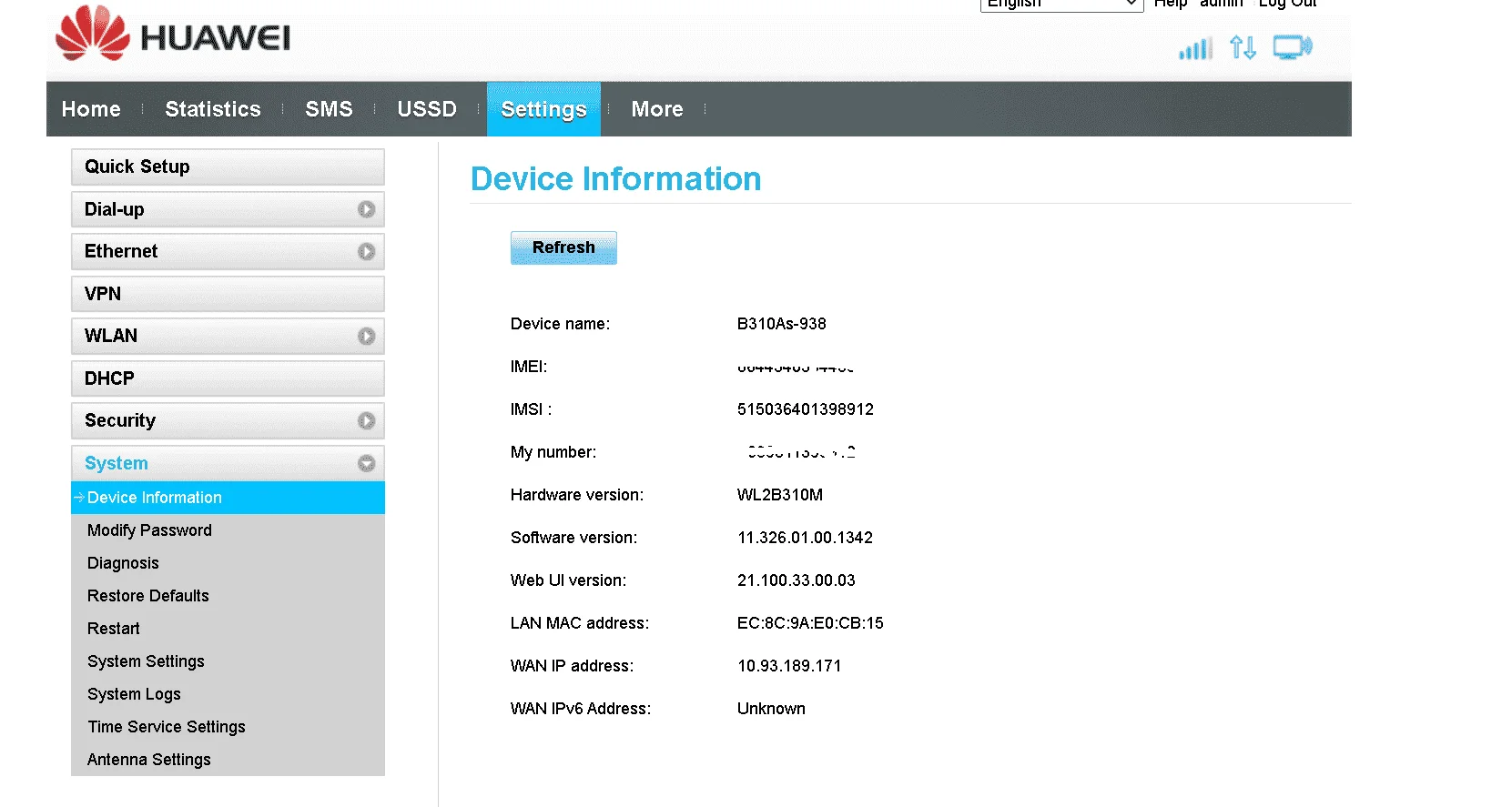Click Web UI version 21.100.33.00.03

[797, 580]
